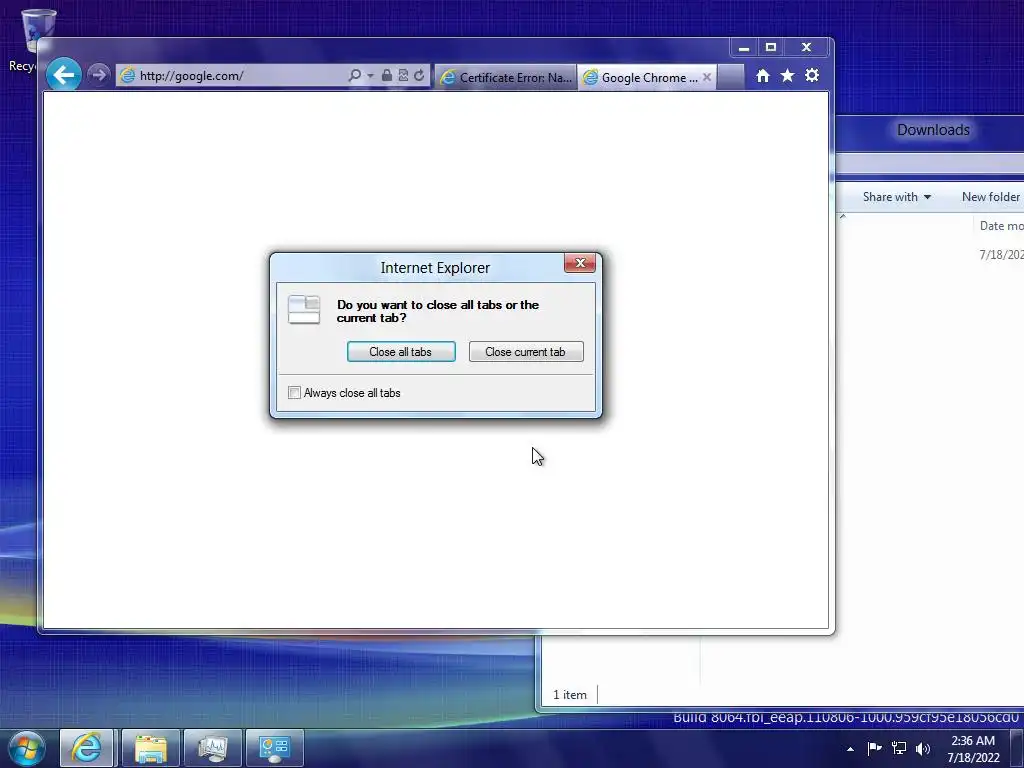1024x768 pixels.
Task: Click the Close current tab button
Action: pos(526,351)
